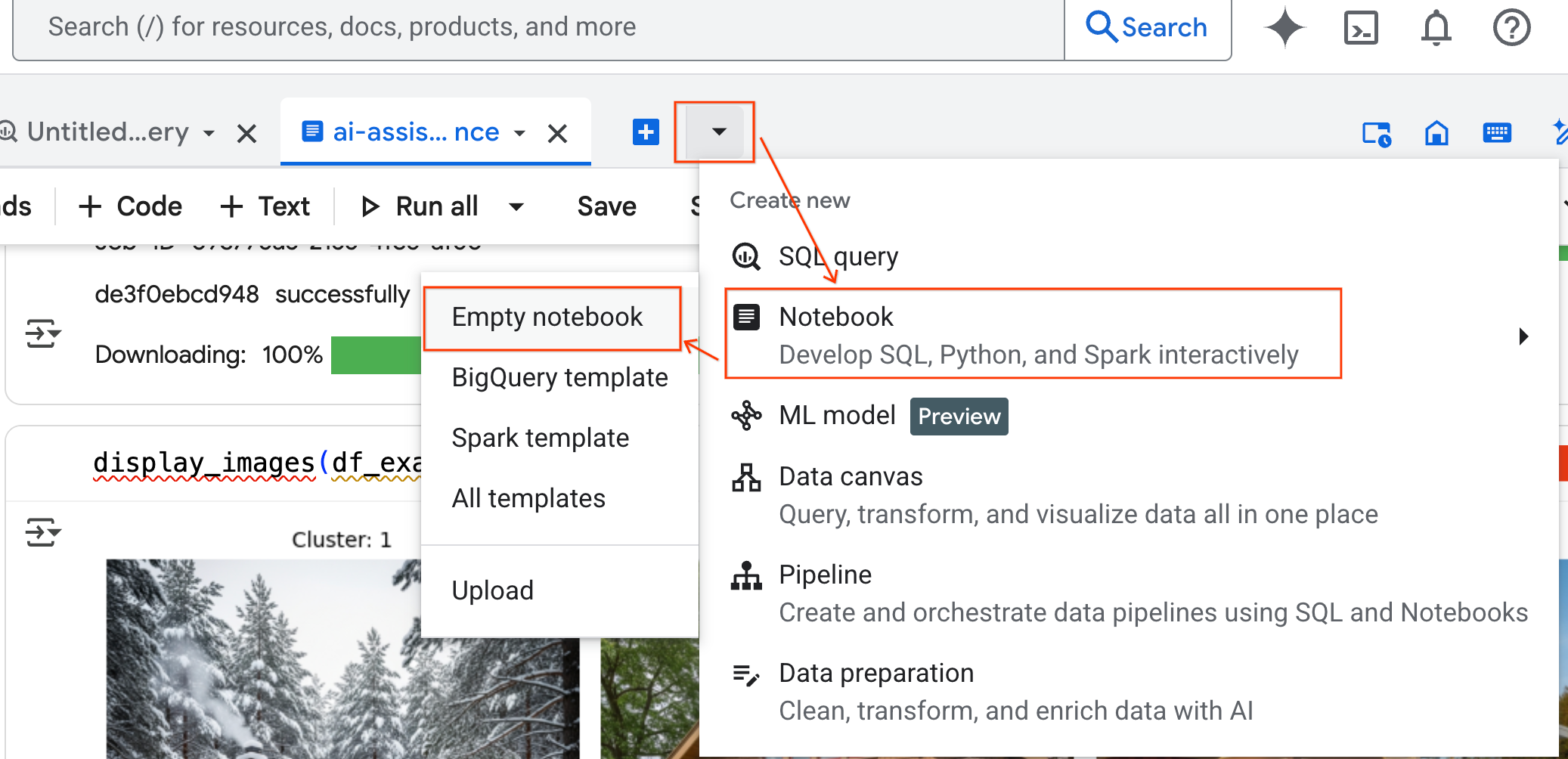Click the Home icon in the toolbar

1436,133
